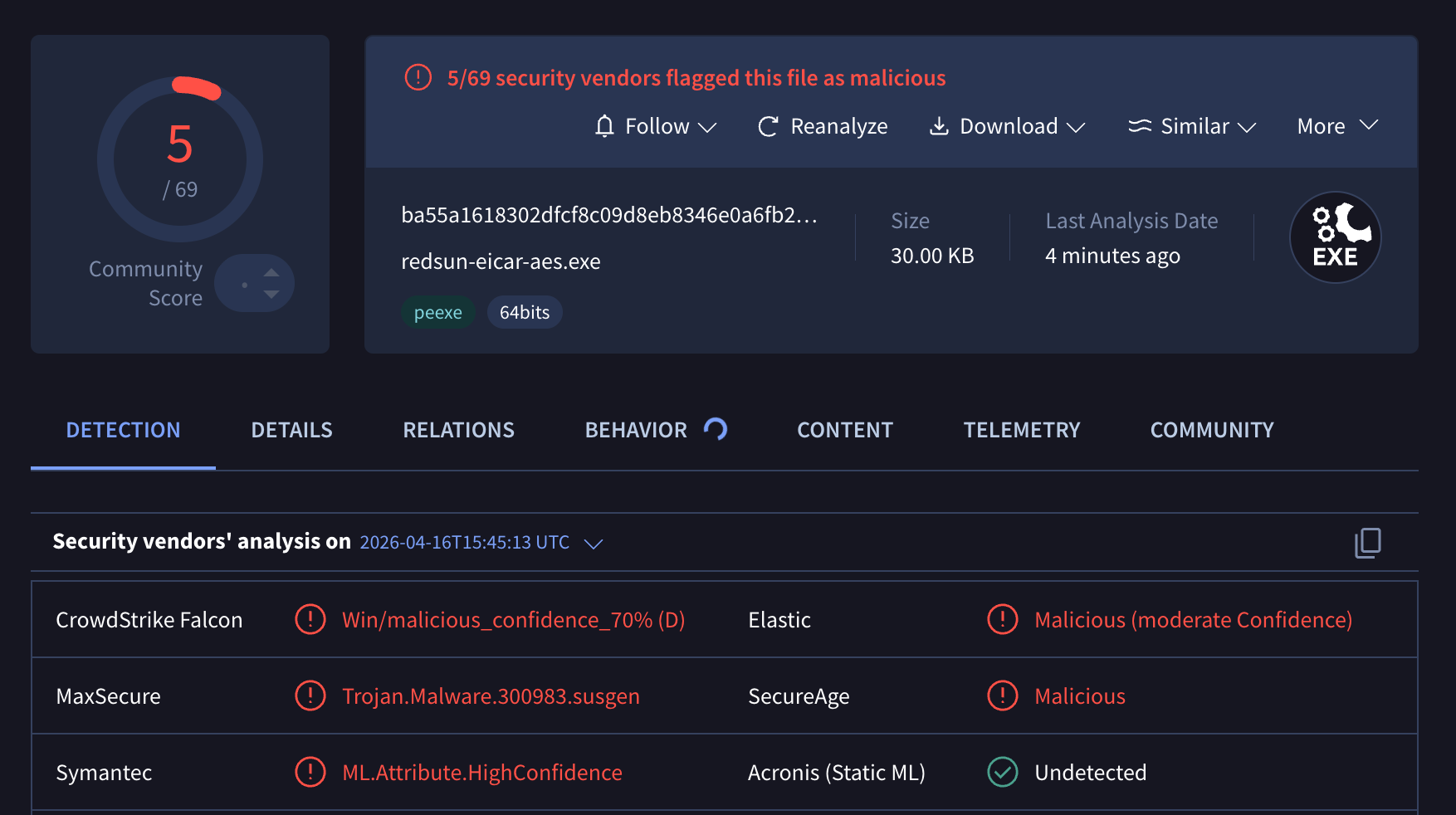Click the Reanalyze button label
Screen dimensions: 1456x815
pos(839,126)
